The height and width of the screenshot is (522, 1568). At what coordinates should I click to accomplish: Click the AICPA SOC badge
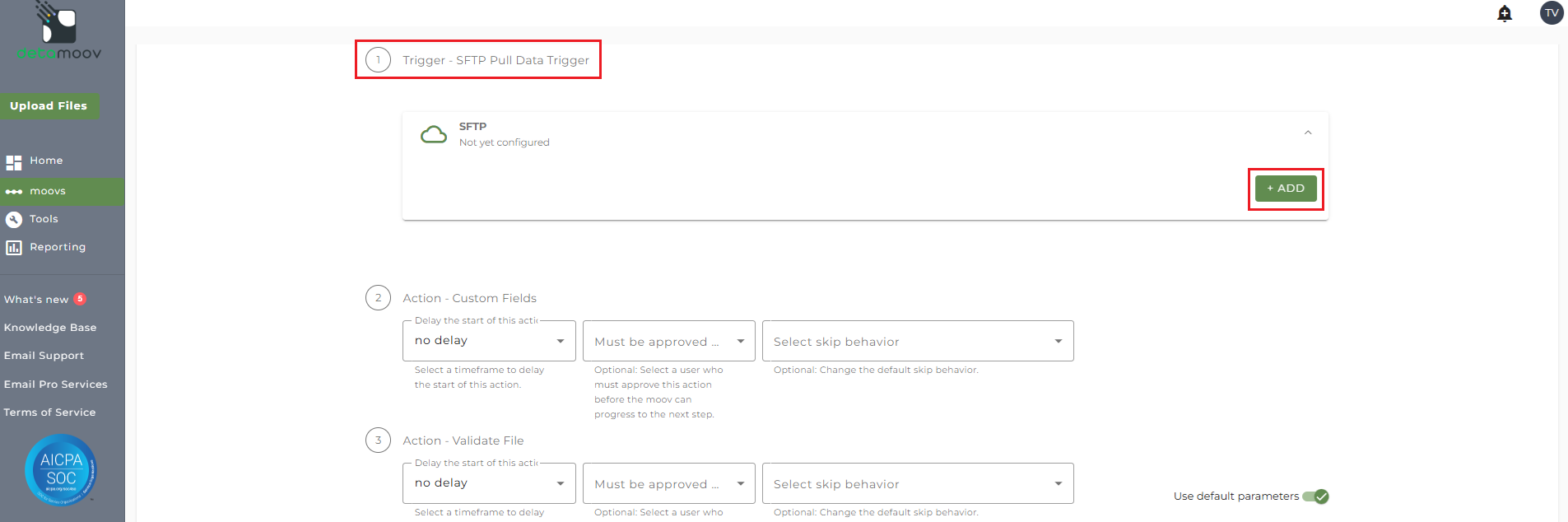tap(61, 470)
